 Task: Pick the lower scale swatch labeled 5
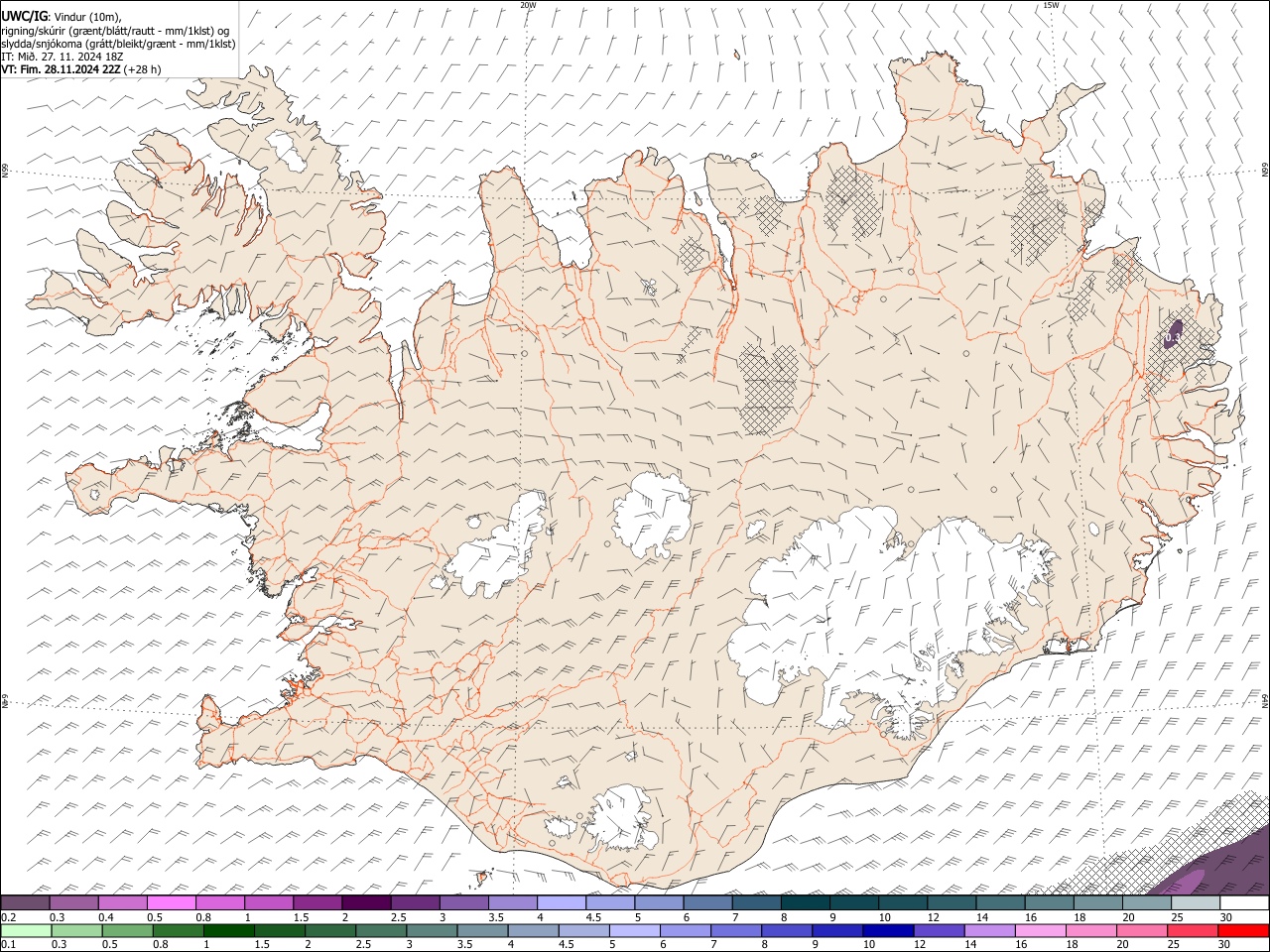[634, 931]
